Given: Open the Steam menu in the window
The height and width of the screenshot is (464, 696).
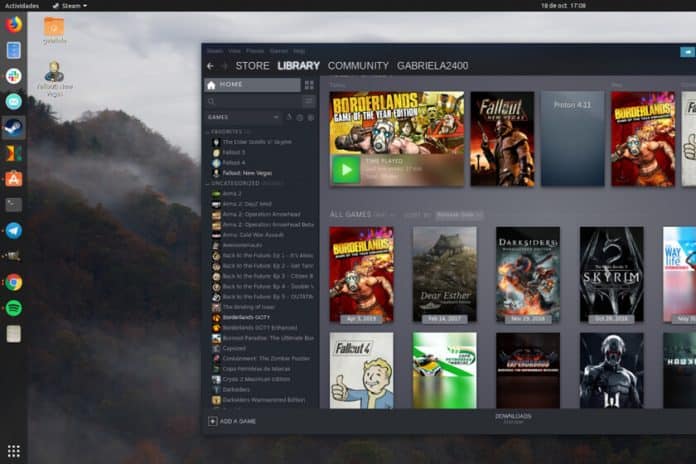Looking at the screenshot, I should 215,51.
